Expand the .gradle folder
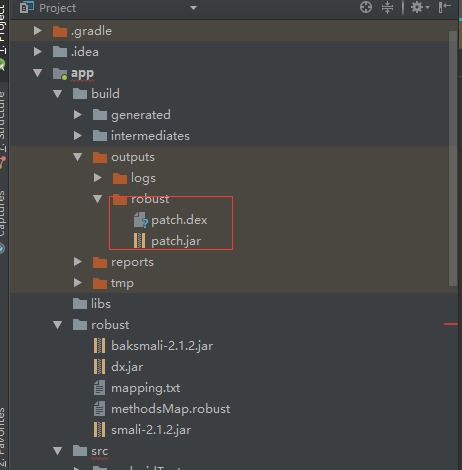Screen dimensions: 462x470 pyautogui.click(x=38, y=31)
